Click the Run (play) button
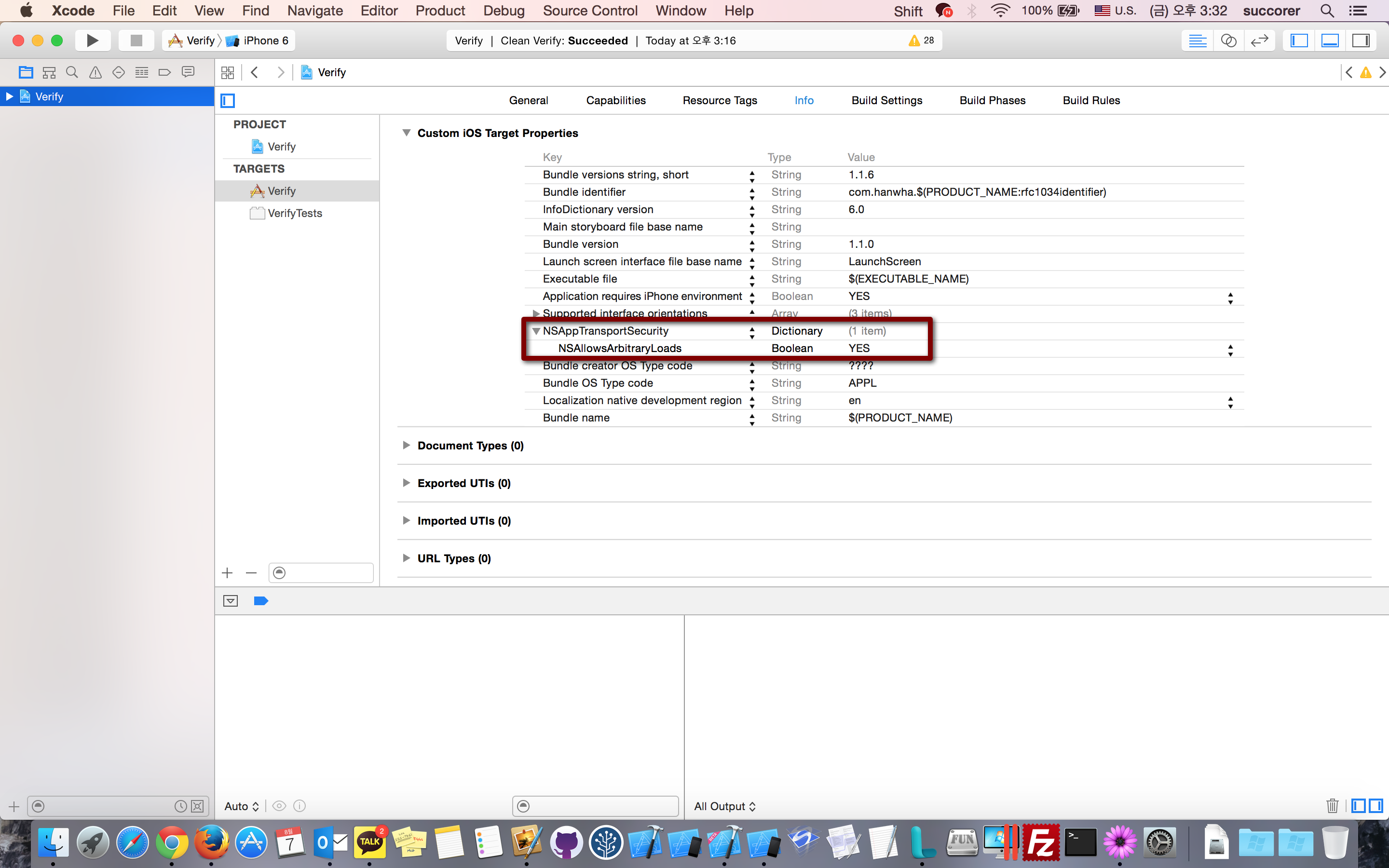This screenshot has height=868, width=1389. click(x=93, y=40)
